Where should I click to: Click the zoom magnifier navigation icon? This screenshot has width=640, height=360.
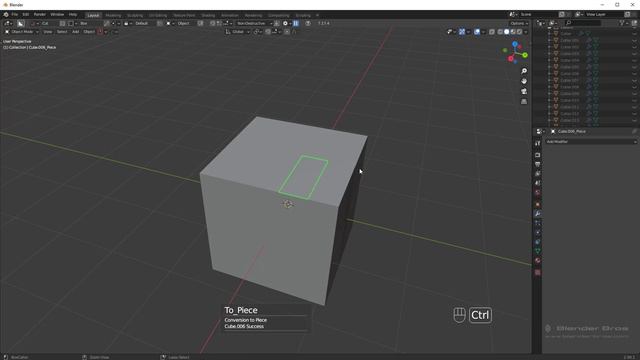pos(524,71)
